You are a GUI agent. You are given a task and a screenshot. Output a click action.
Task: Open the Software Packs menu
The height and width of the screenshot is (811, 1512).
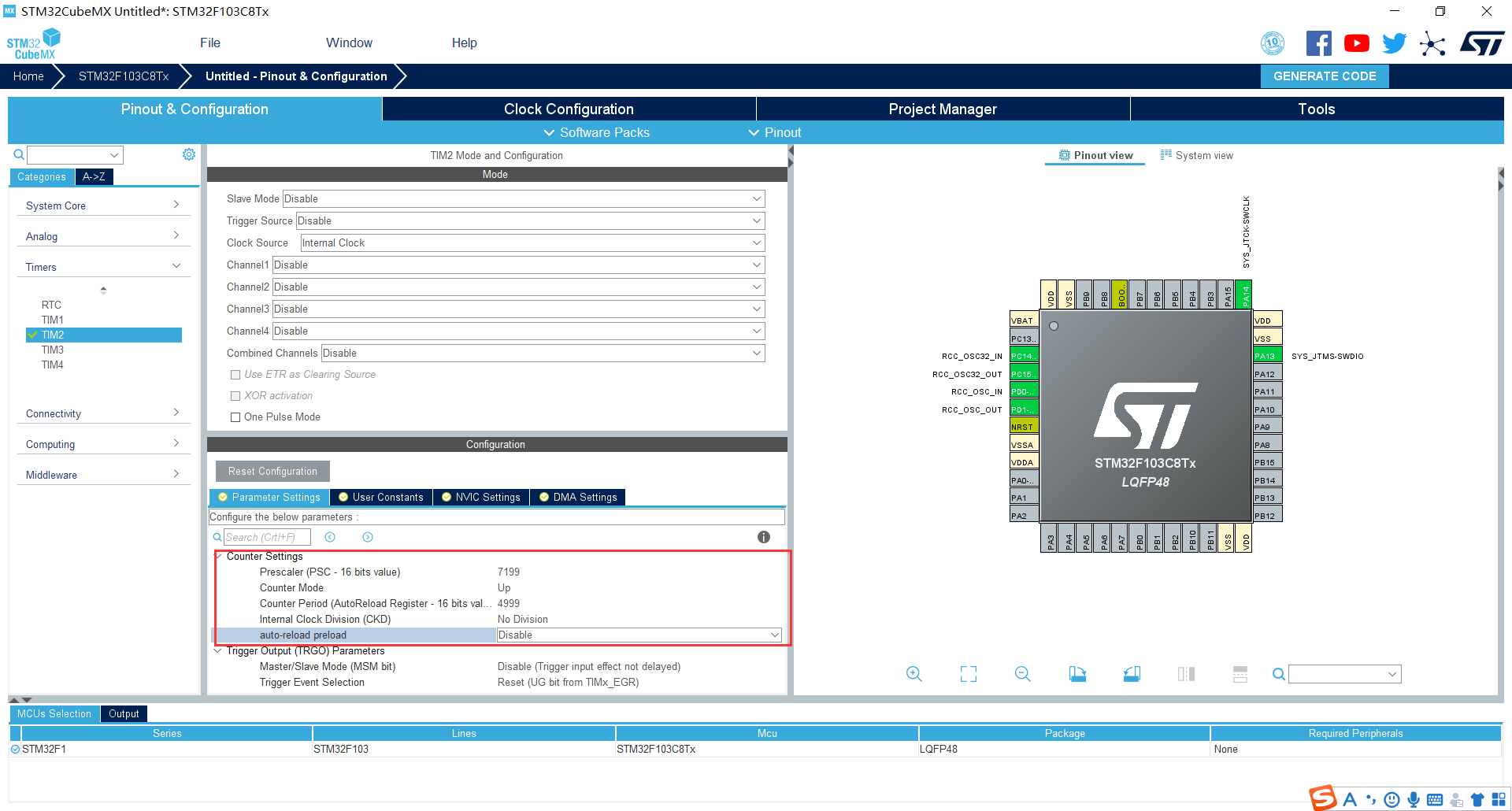point(597,133)
